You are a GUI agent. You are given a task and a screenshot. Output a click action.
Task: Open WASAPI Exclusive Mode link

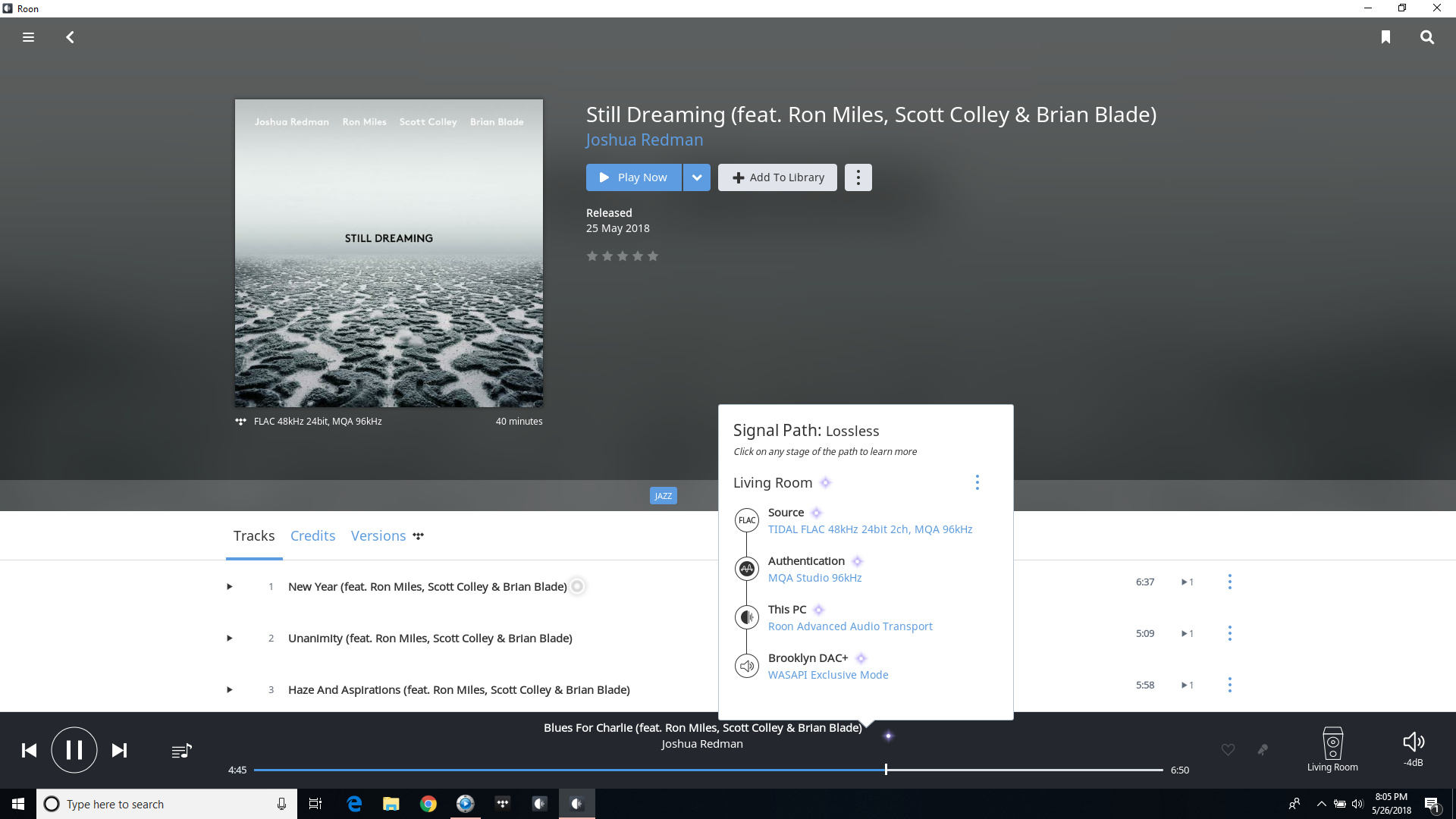828,676
